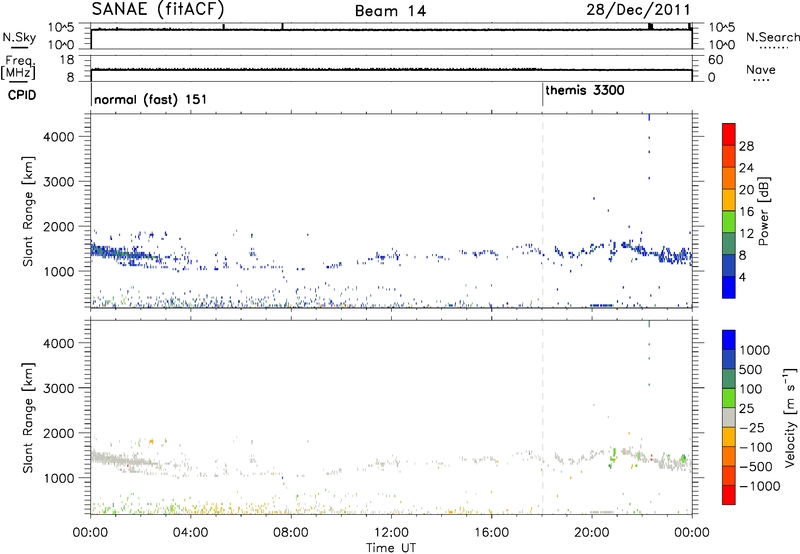The image size is (800, 554).
Task: Click the N.Sky legend label
Action: coord(19,37)
